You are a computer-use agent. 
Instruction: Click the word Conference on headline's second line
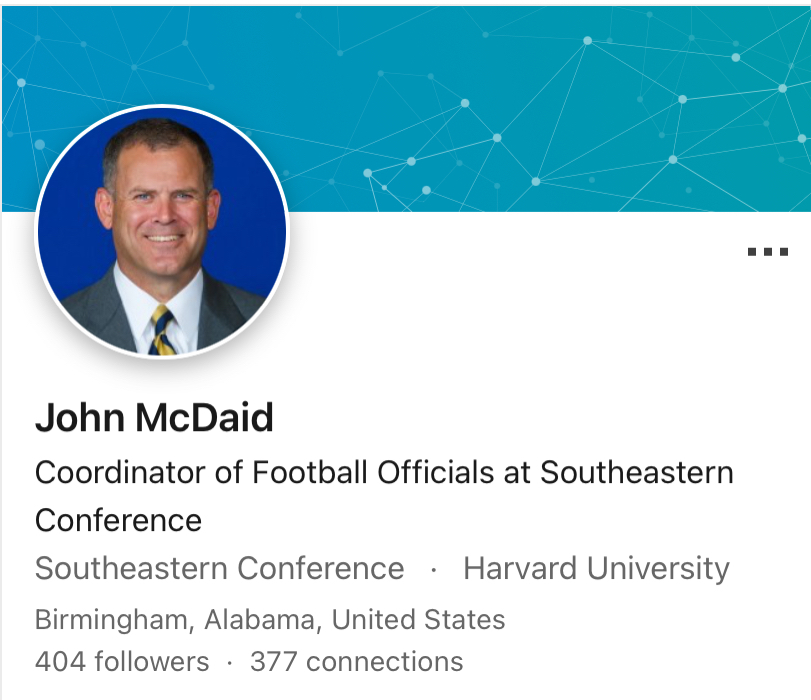click(118, 520)
